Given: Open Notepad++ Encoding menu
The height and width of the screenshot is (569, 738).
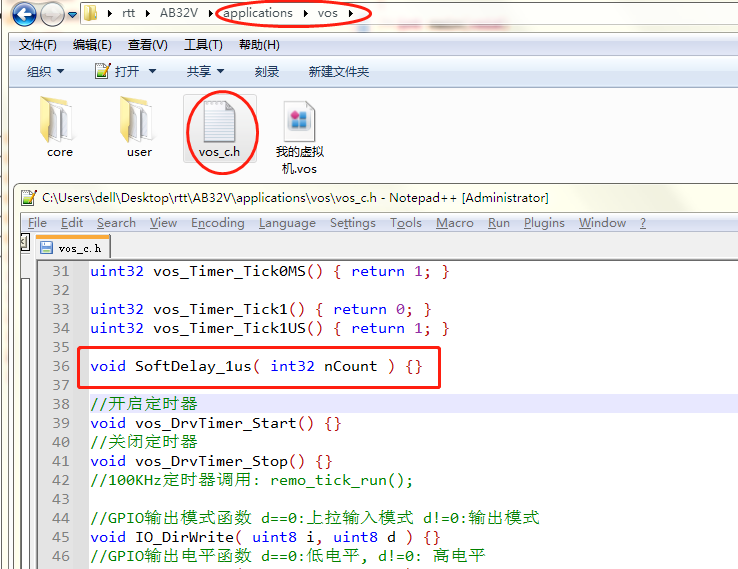Looking at the screenshot, I should pos(218,223).
